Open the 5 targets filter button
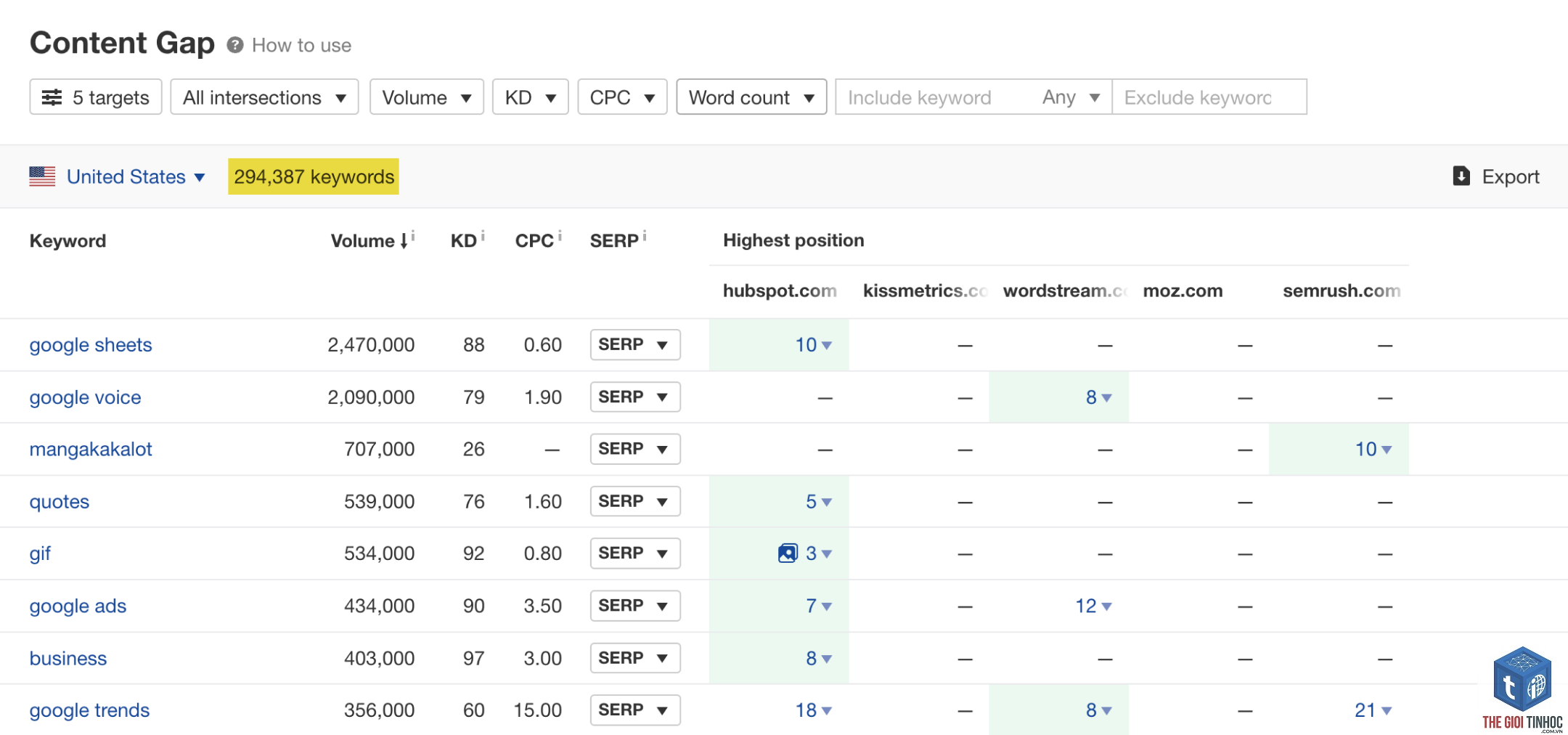Image resolution: width=1568 pixels, height=735 pixels. [96, 97]
